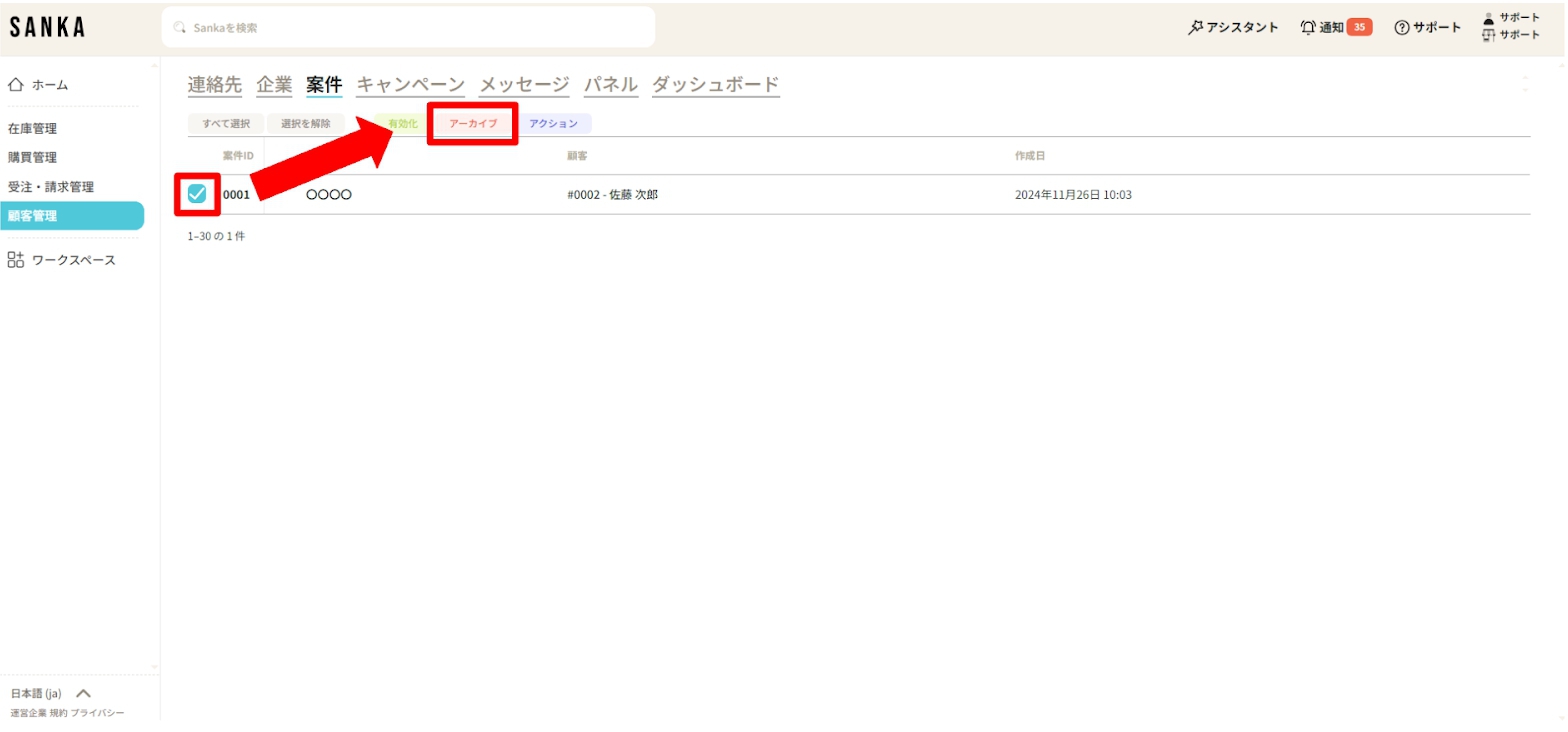The height and width of the screenshot is (732, 1568).
Task: Click customer #0002 - 佐藤 次郎
Action: click(612, 195)
